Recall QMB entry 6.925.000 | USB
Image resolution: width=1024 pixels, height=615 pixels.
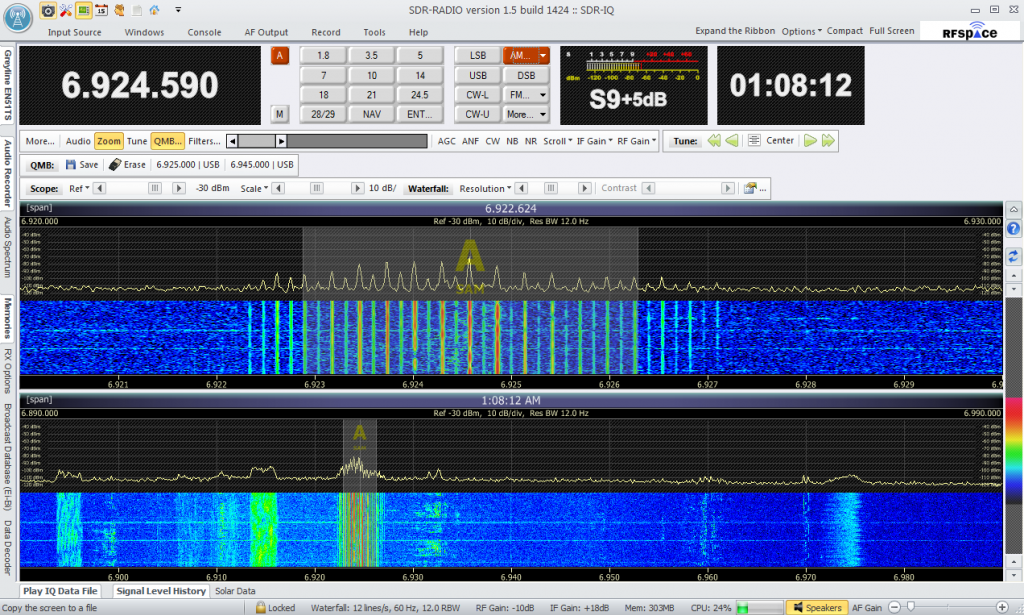(x=187, y=165)
